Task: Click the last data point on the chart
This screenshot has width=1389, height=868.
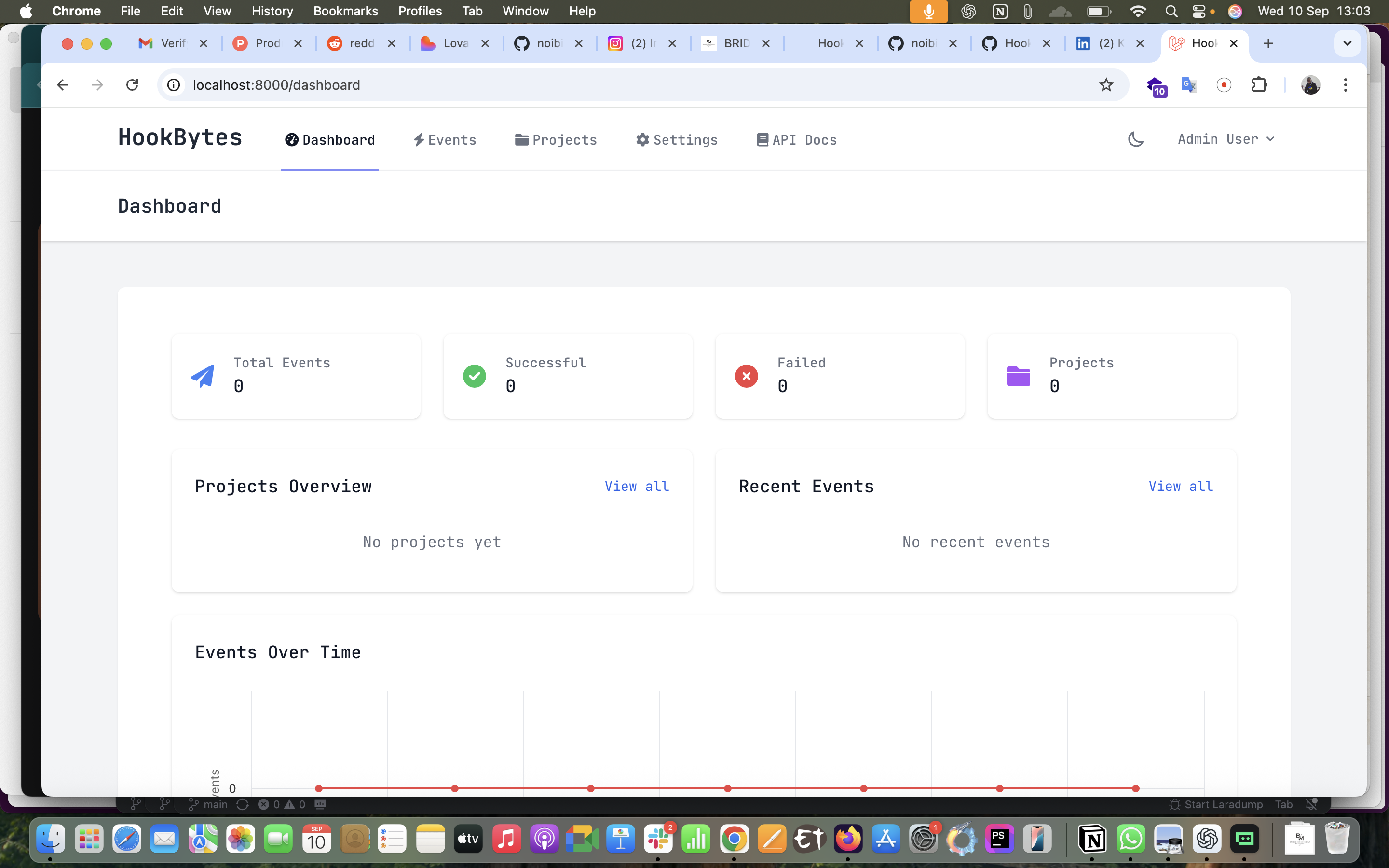Action: coord(1135,788)
